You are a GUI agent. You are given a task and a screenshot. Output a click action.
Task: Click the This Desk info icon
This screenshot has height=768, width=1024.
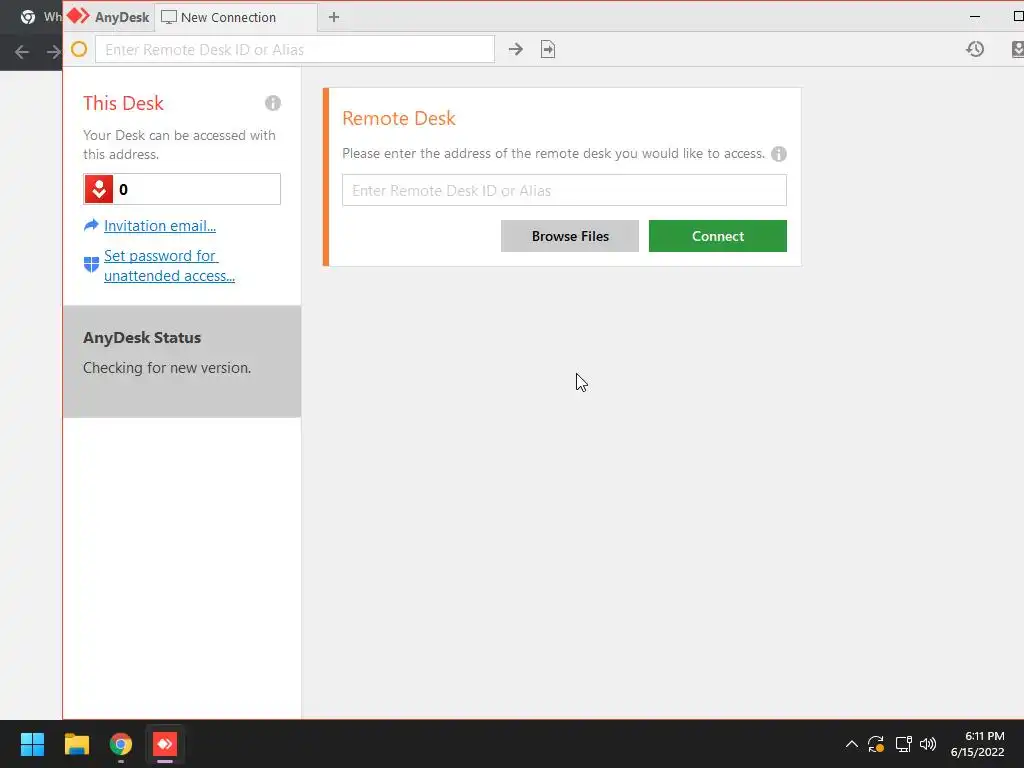[273, 103]
